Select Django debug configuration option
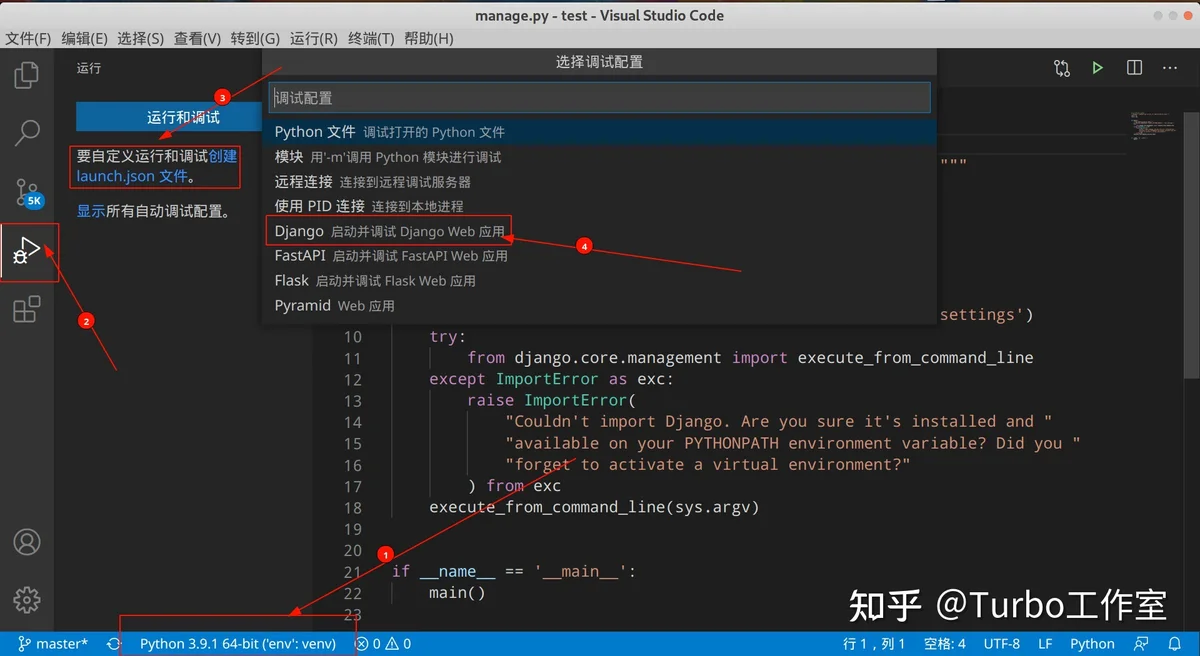 600,231
